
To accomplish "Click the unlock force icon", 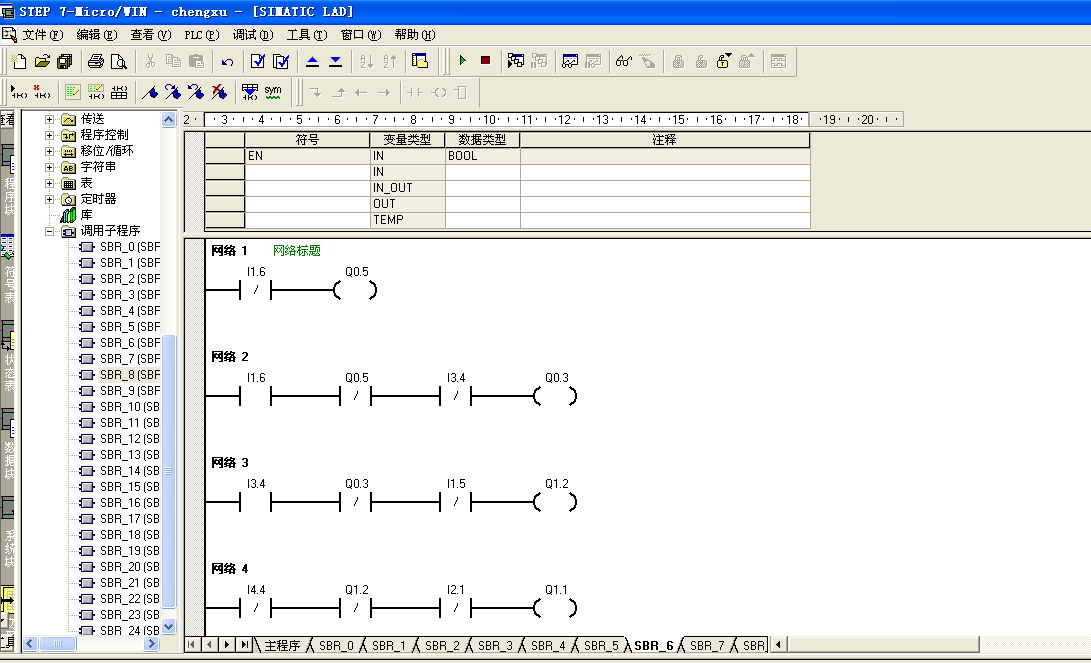I will [x=724, y=61].
